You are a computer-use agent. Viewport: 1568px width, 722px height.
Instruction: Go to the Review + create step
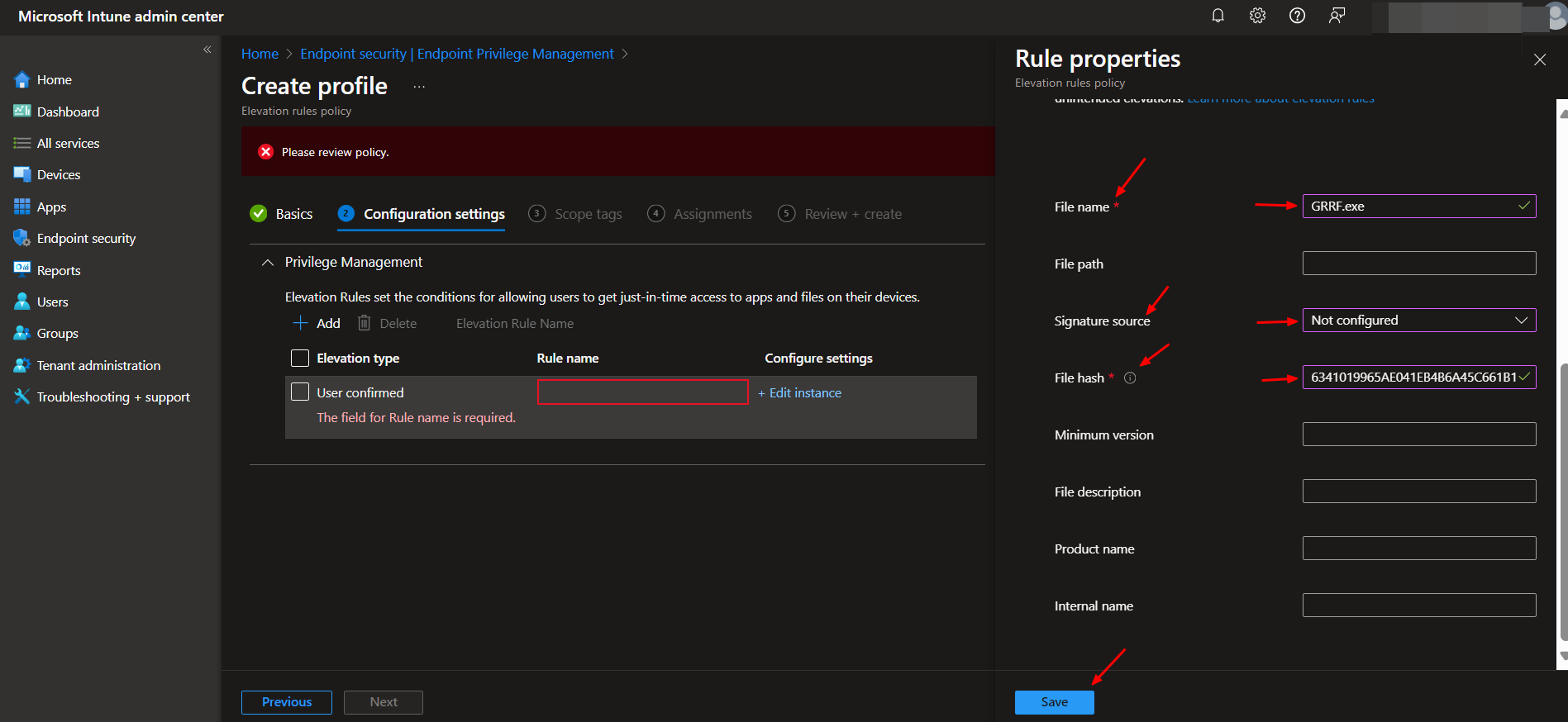[840, 214]
